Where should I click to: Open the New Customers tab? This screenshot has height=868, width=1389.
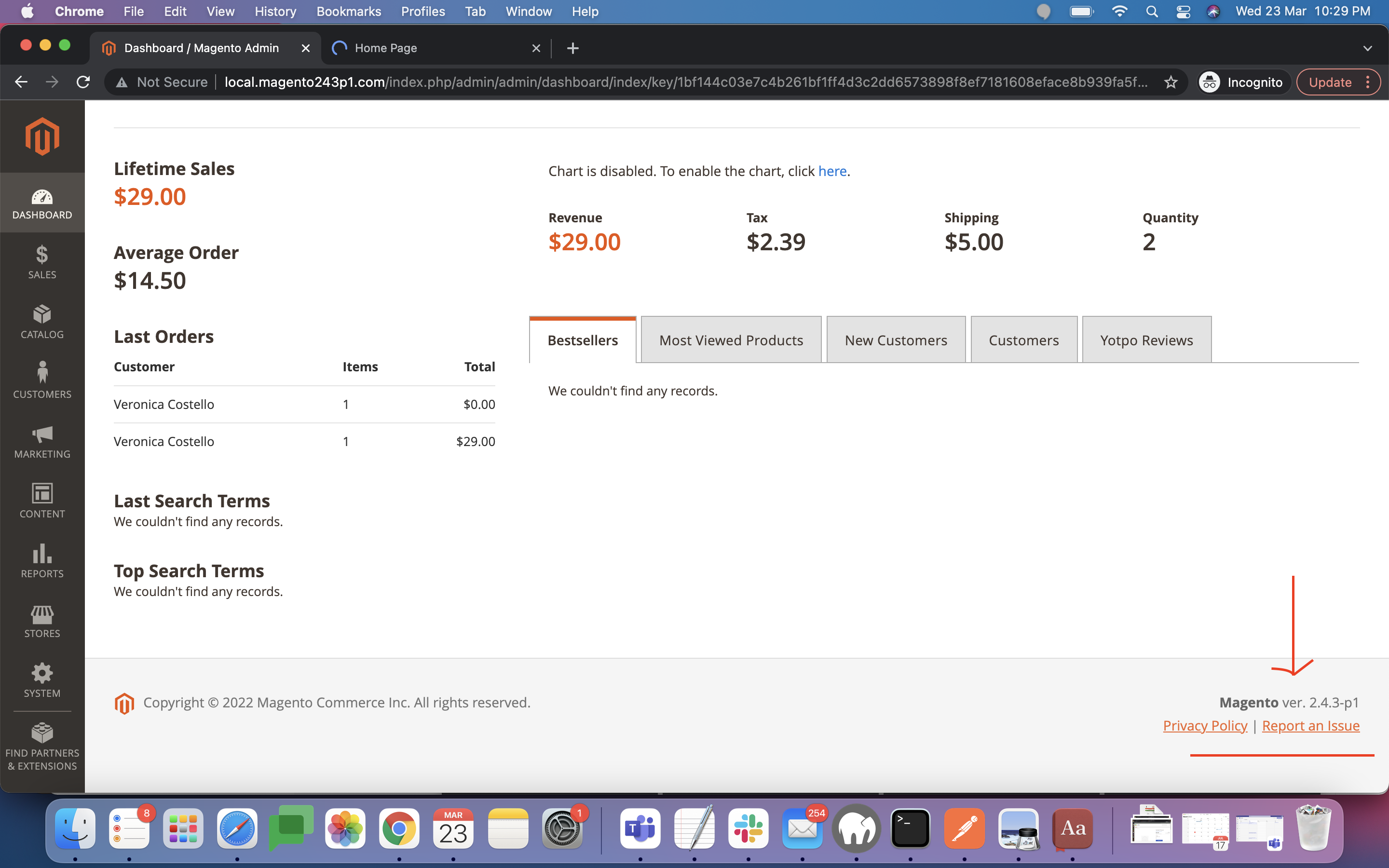[x=896, y=339]
